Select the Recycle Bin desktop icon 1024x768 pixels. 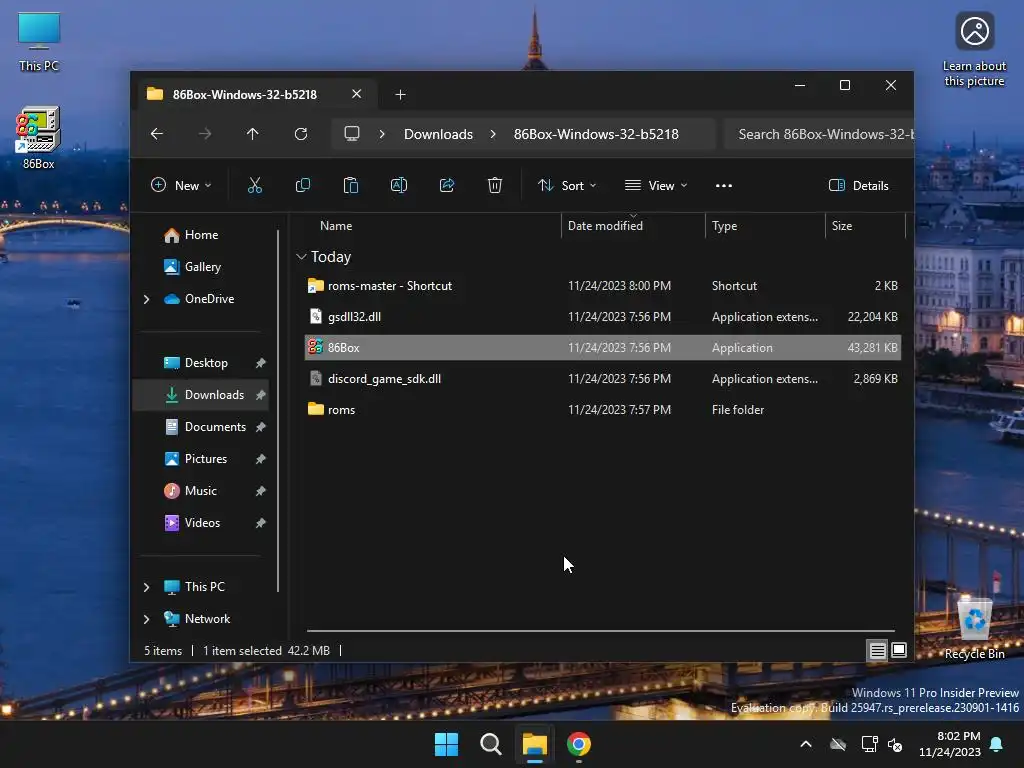point(974,628)
